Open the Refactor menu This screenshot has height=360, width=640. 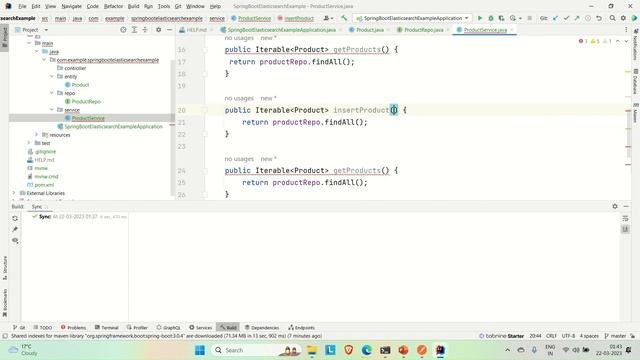pos(113,6)
